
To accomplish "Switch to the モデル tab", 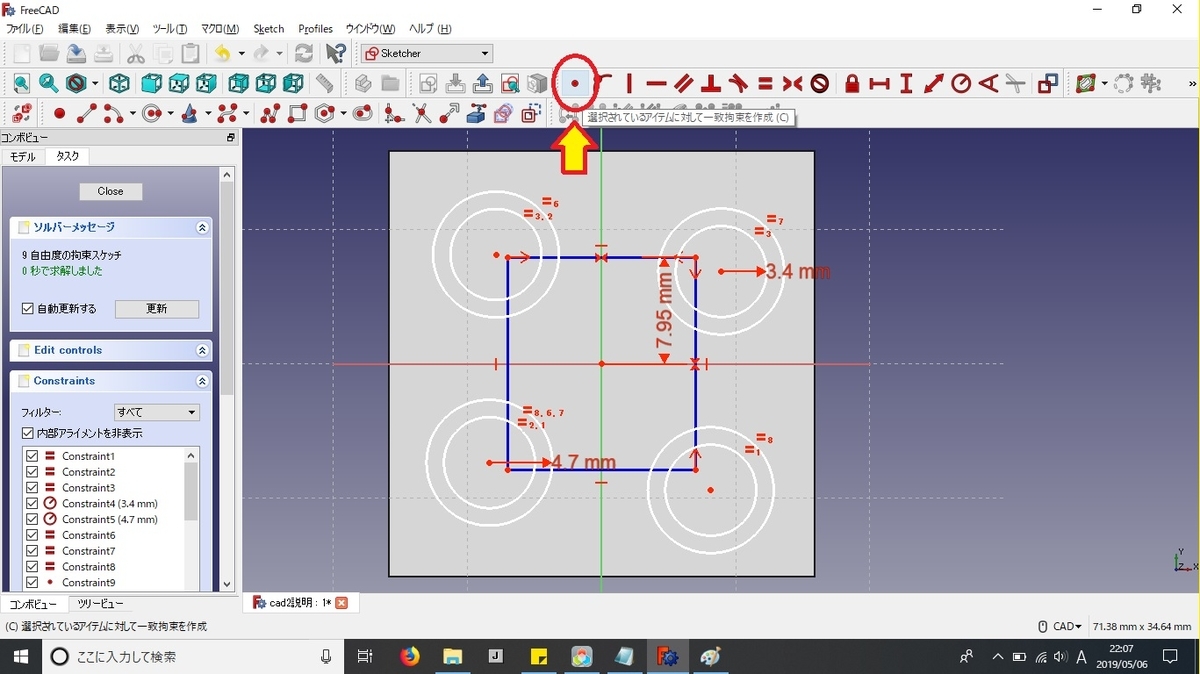I will 23,157.
